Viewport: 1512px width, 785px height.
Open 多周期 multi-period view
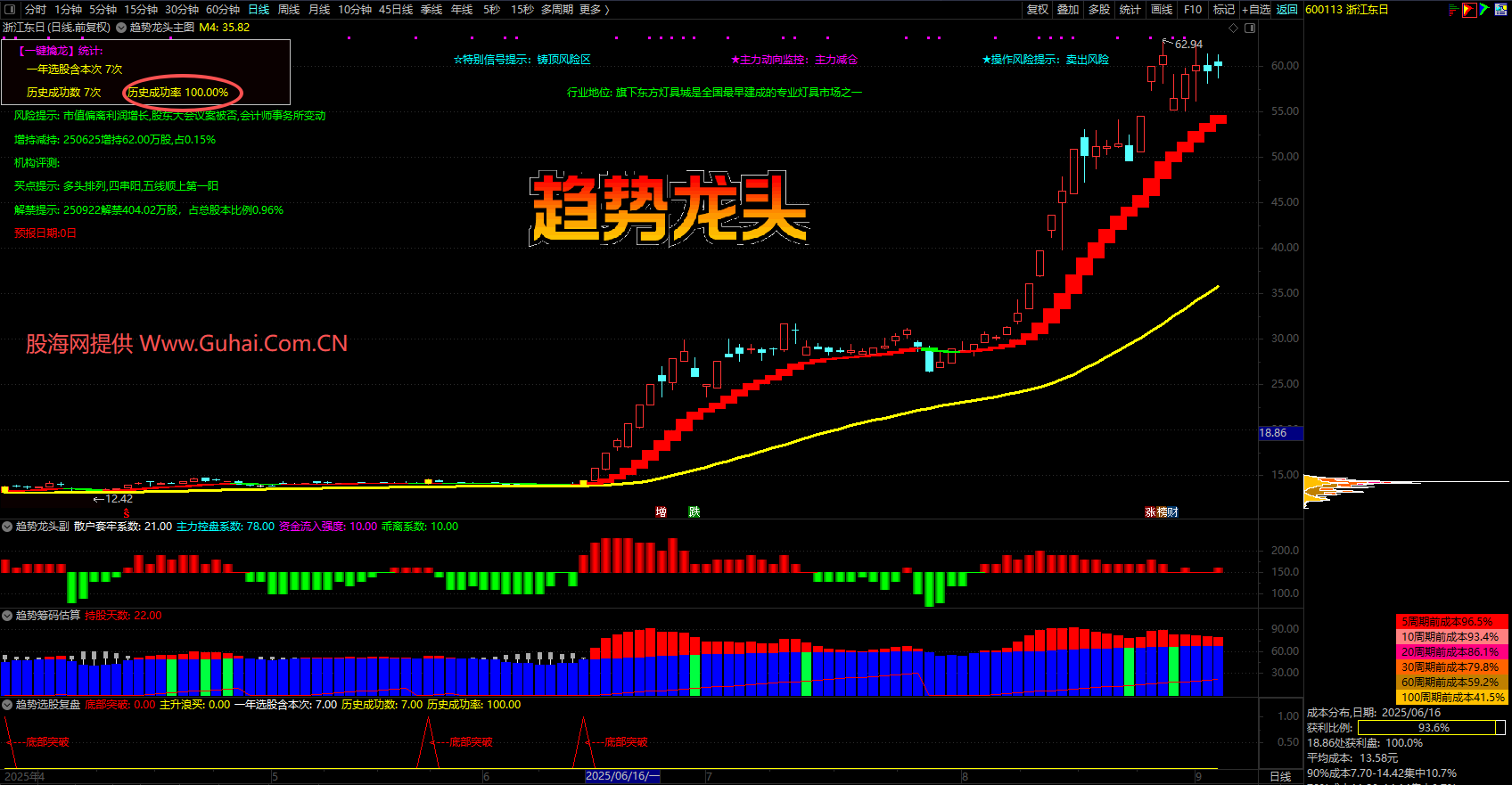[x=557, y=9]
